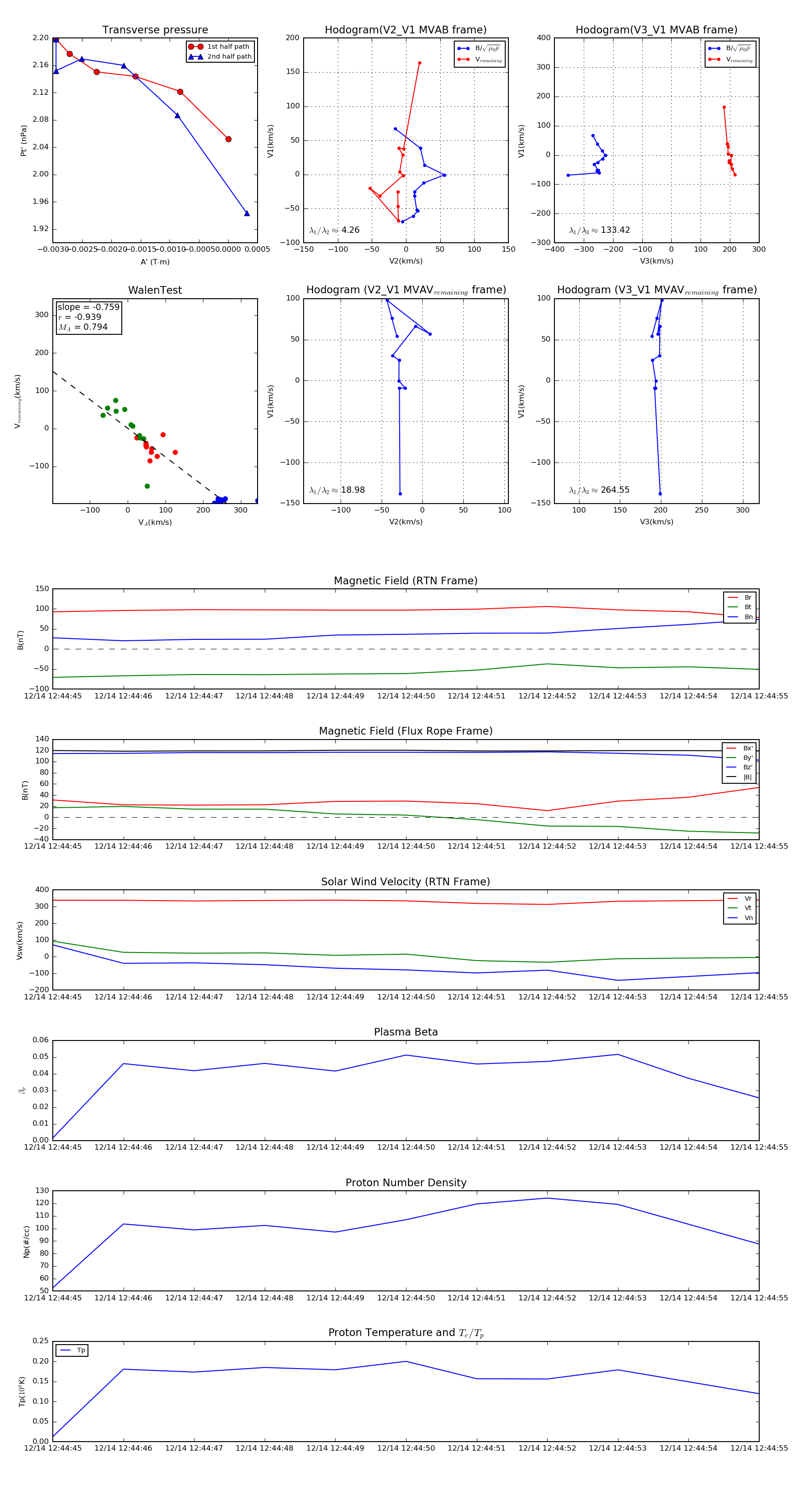The width and height of the screenshot is (812, 1489).
Task: Click By' legend entry in flux rope plot
Action: [740, 758]
